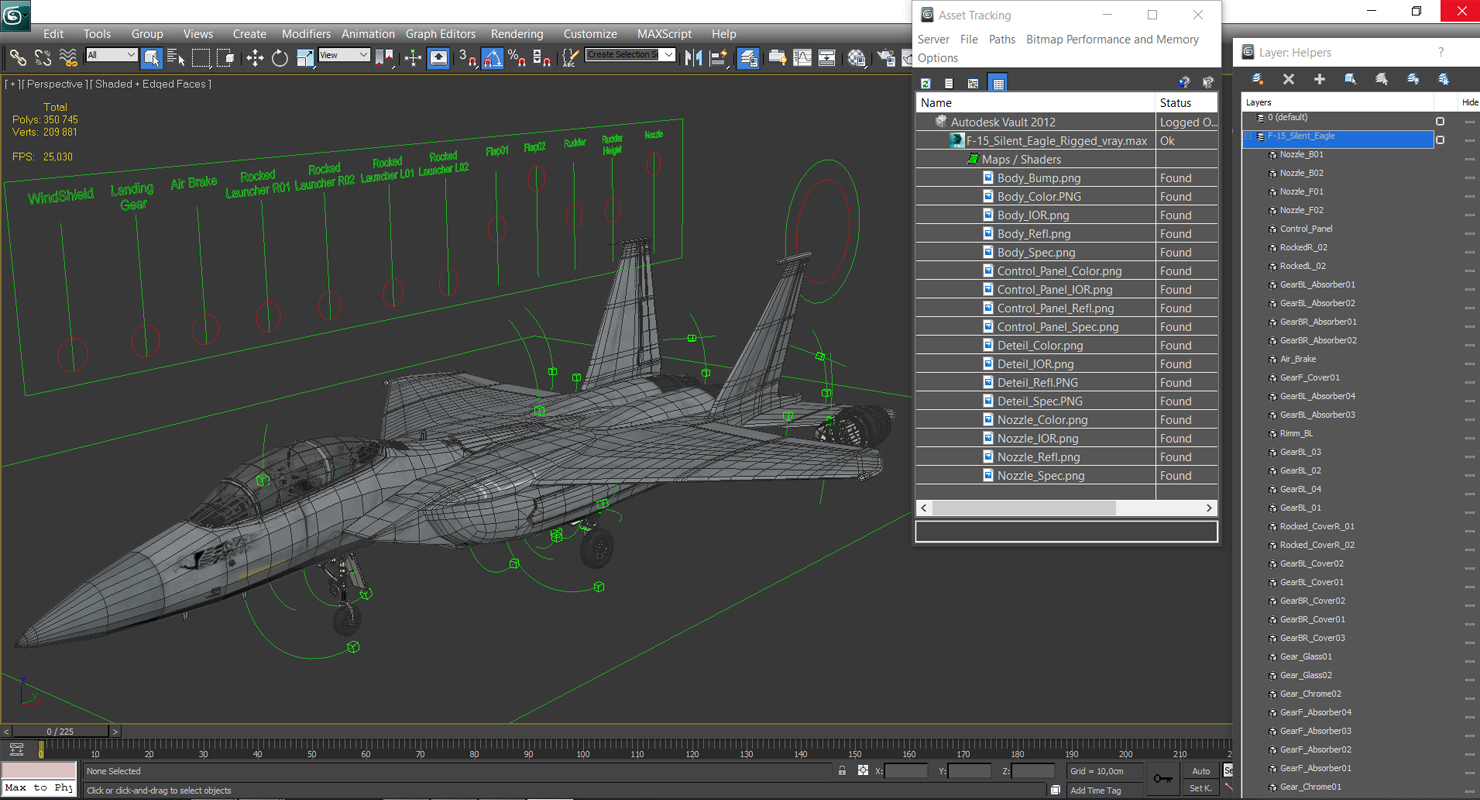Toggle Window/Crossing selection mode
The image size is (1480, 800).
pos(226,58)
